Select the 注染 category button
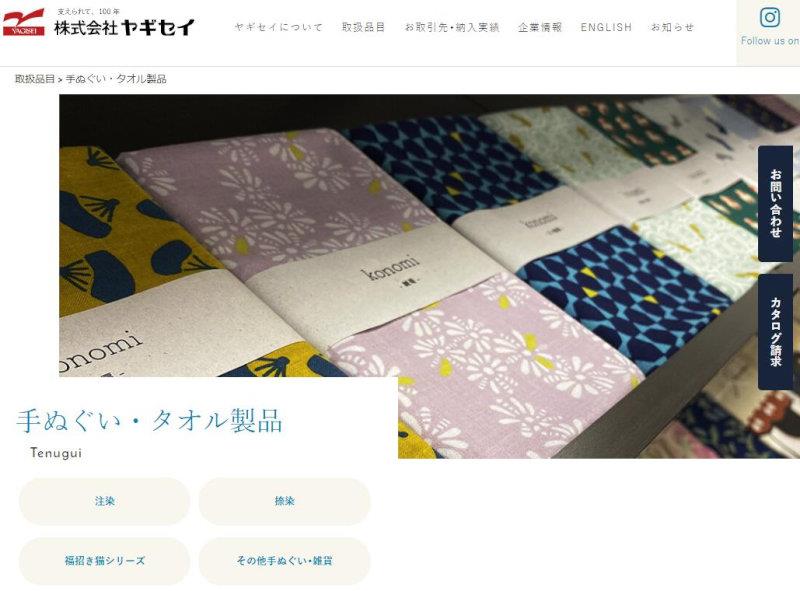Viewport: 800px width, 591px height. [x=105, y=501]
